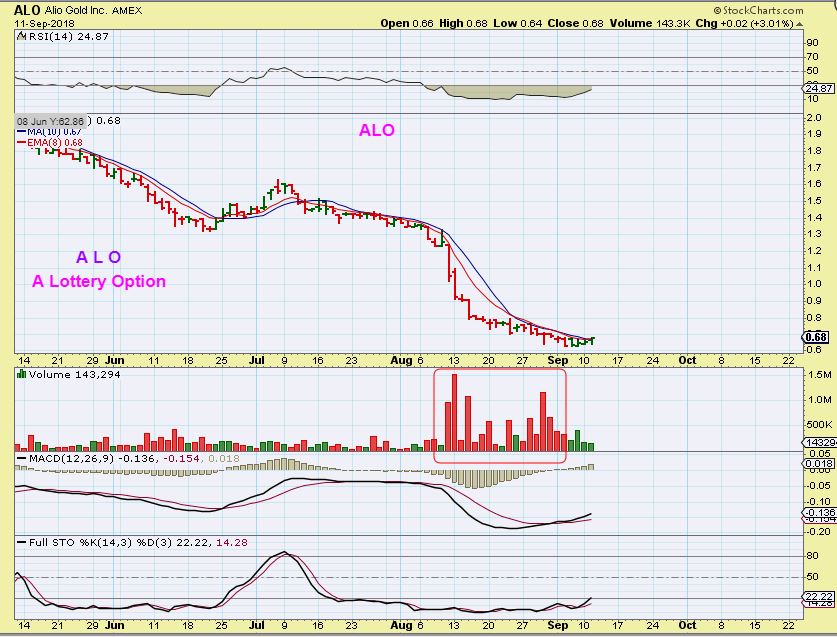837x637 pixels.
Task: Click the Alio Gold Inc. AMEX company name
Action: point(93,10)
